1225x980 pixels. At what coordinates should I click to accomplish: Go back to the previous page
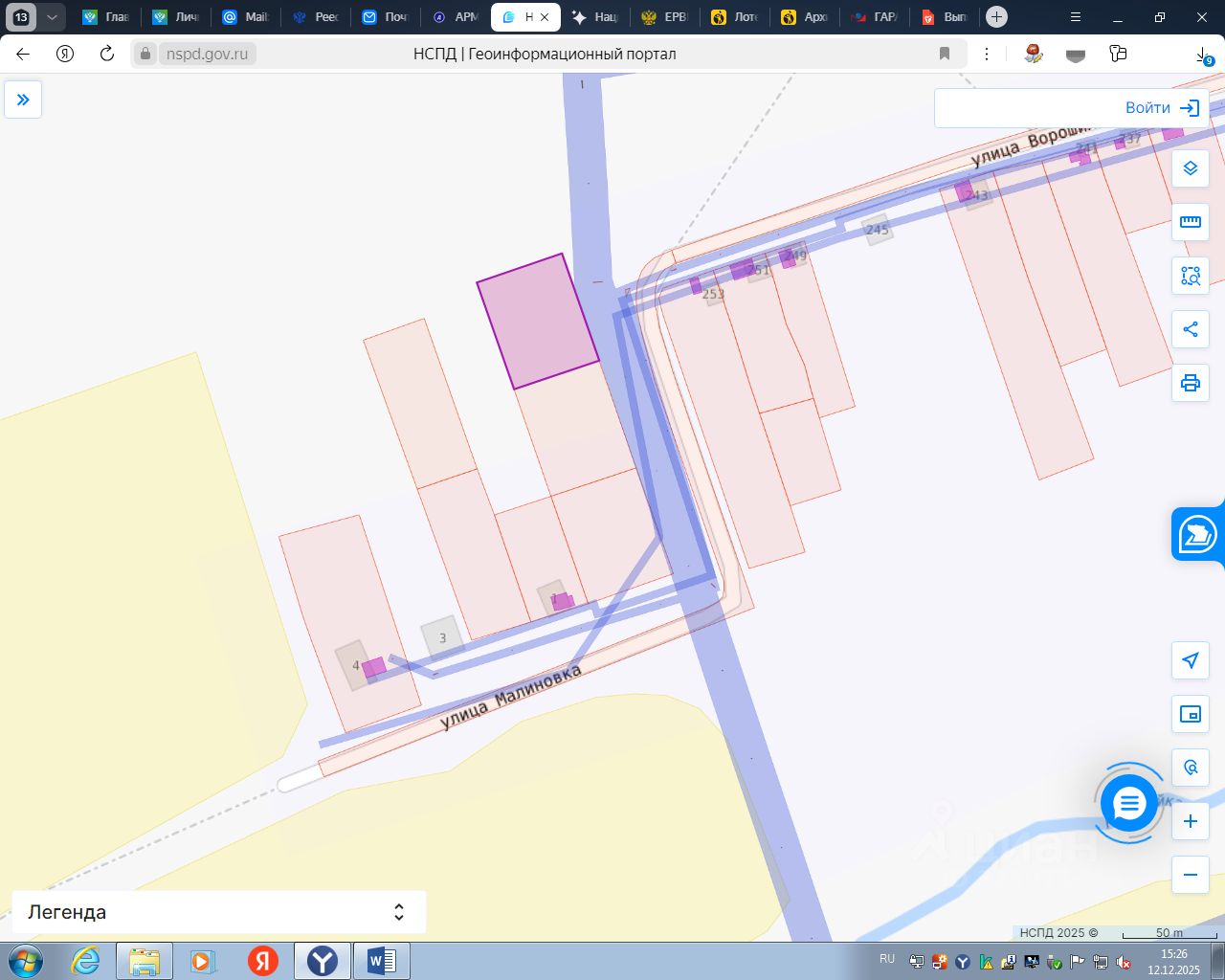point(23,54)
